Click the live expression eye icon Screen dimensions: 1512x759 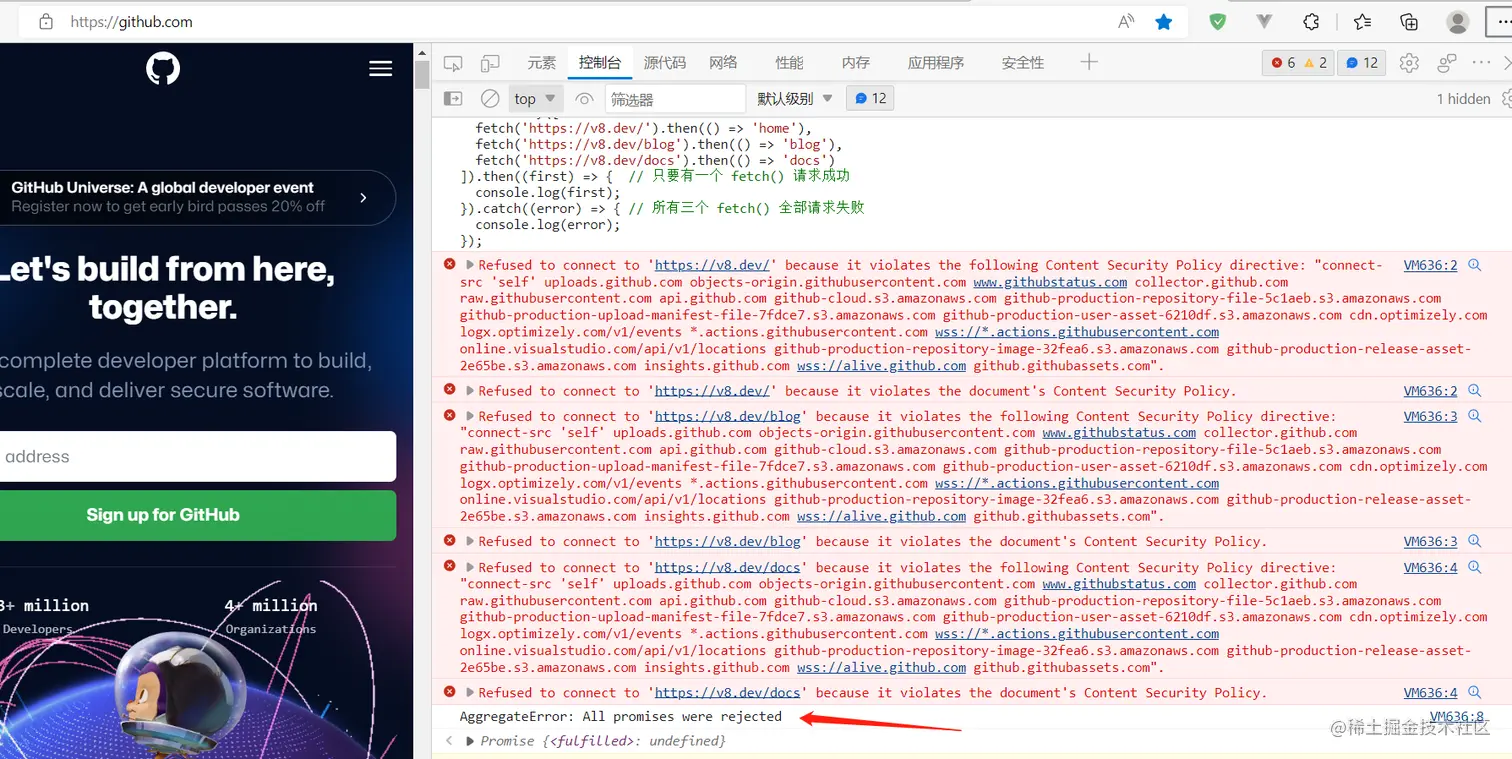[585, 99]
